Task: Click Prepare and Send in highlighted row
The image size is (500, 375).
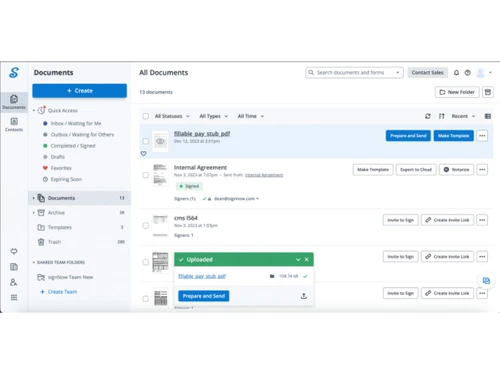Action: (408, 136)
